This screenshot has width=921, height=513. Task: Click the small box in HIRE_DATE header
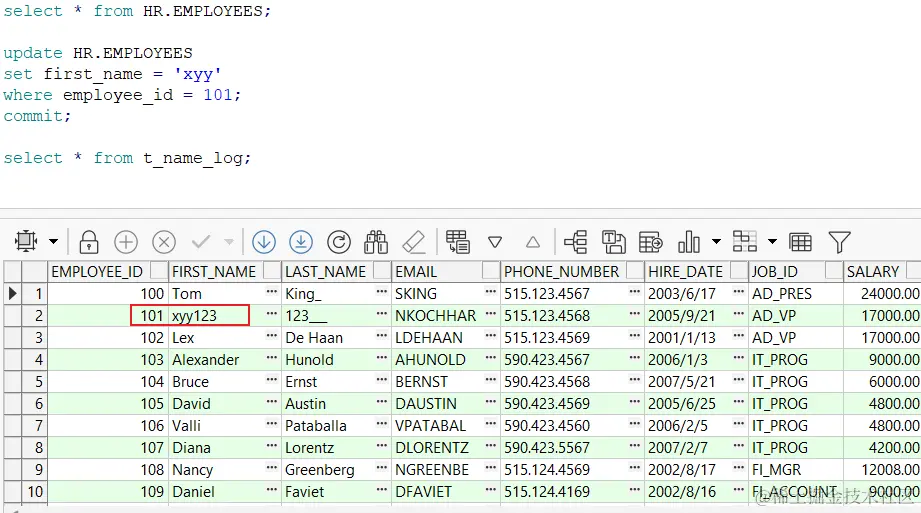pyautogui.click(x=739, y=270)
